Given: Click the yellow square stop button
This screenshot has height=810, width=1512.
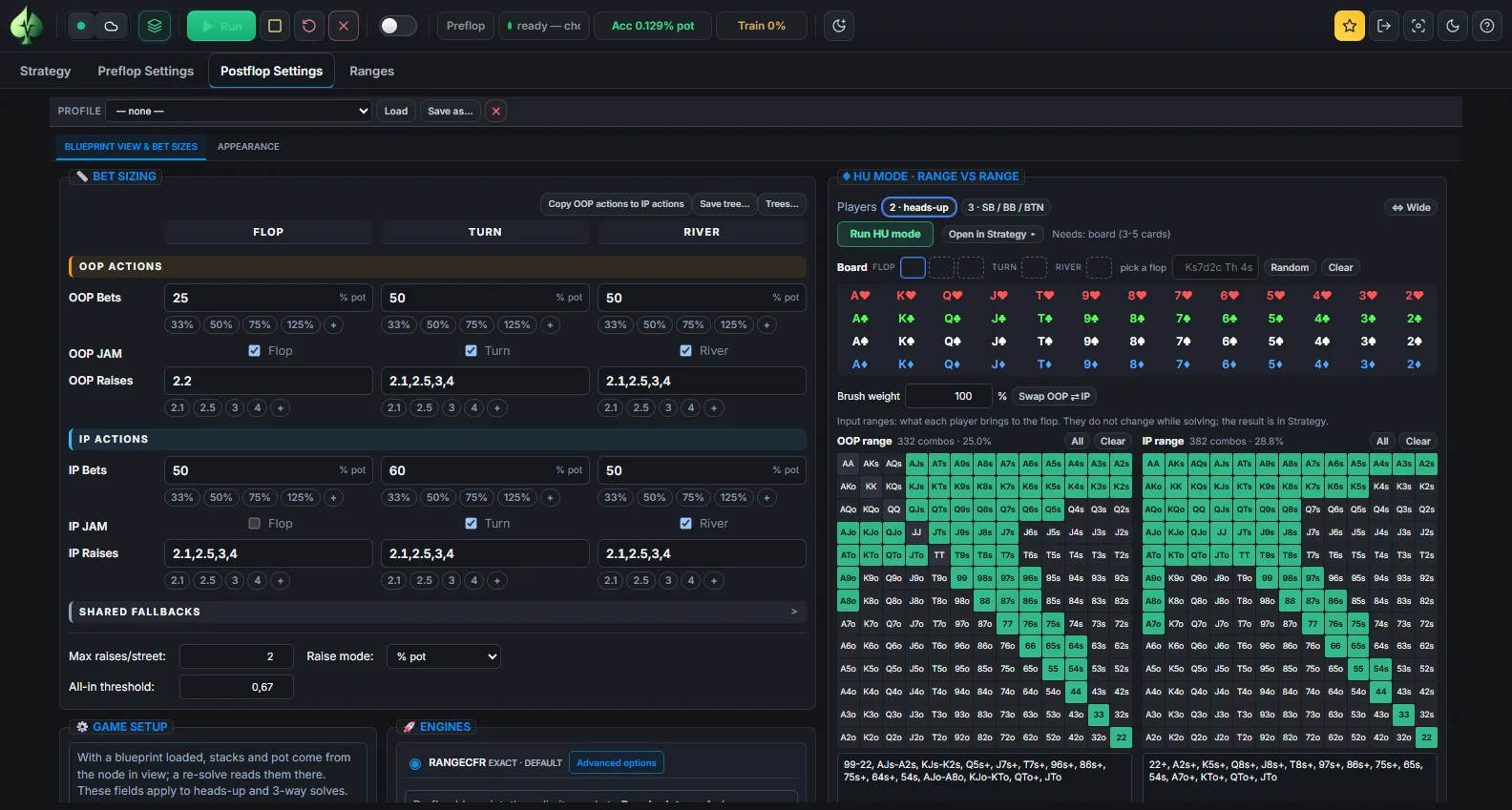Looking at the screenshot, I should (275, 26).
